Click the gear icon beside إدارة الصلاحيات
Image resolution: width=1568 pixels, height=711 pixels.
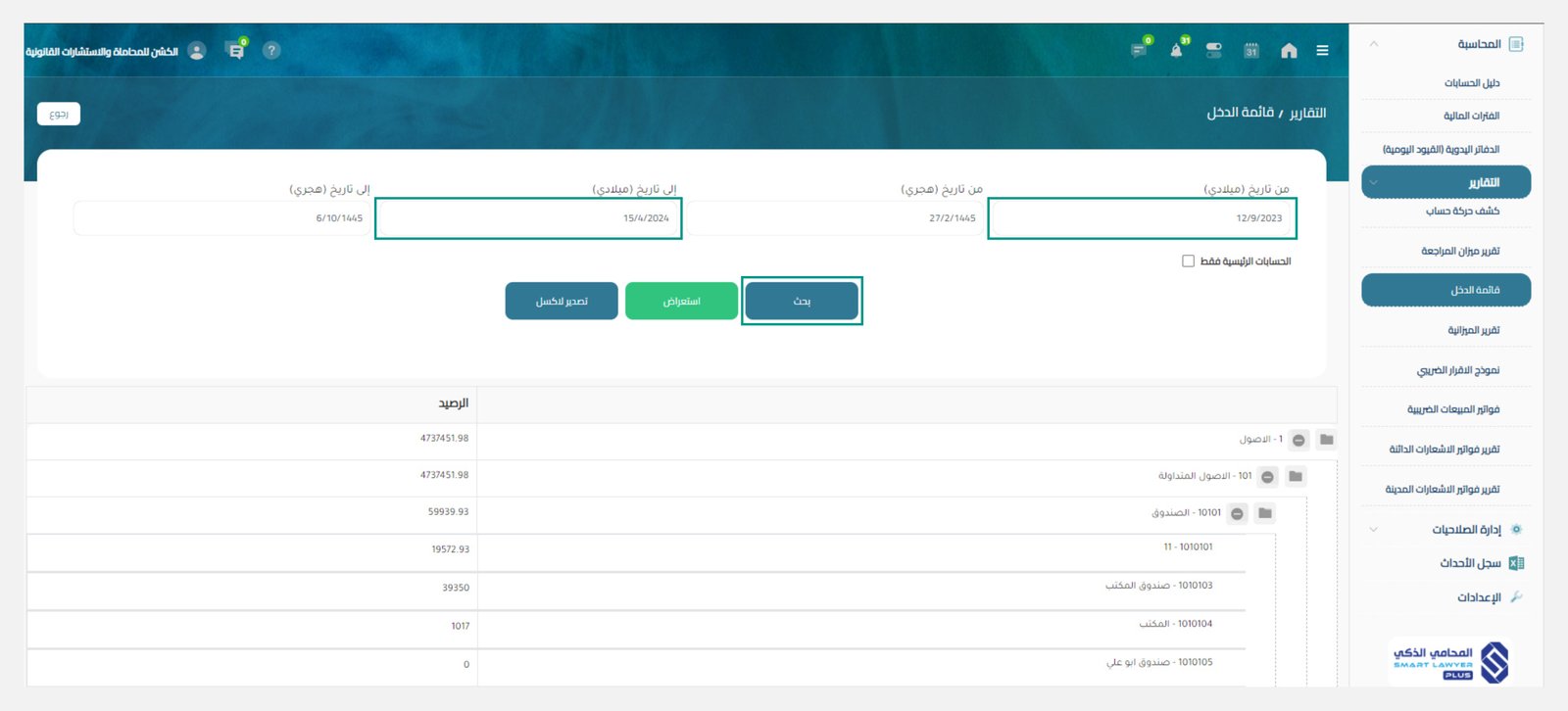[1516, 529]
